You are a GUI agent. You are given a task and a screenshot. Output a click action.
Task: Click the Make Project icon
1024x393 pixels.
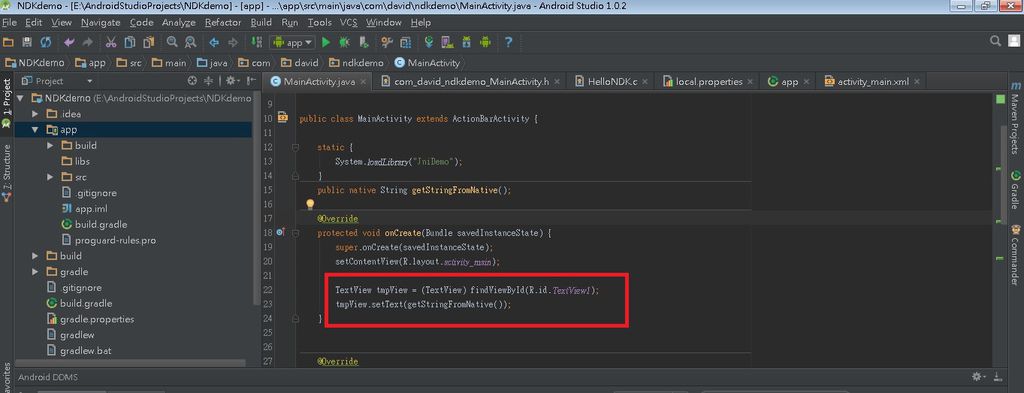257,42
